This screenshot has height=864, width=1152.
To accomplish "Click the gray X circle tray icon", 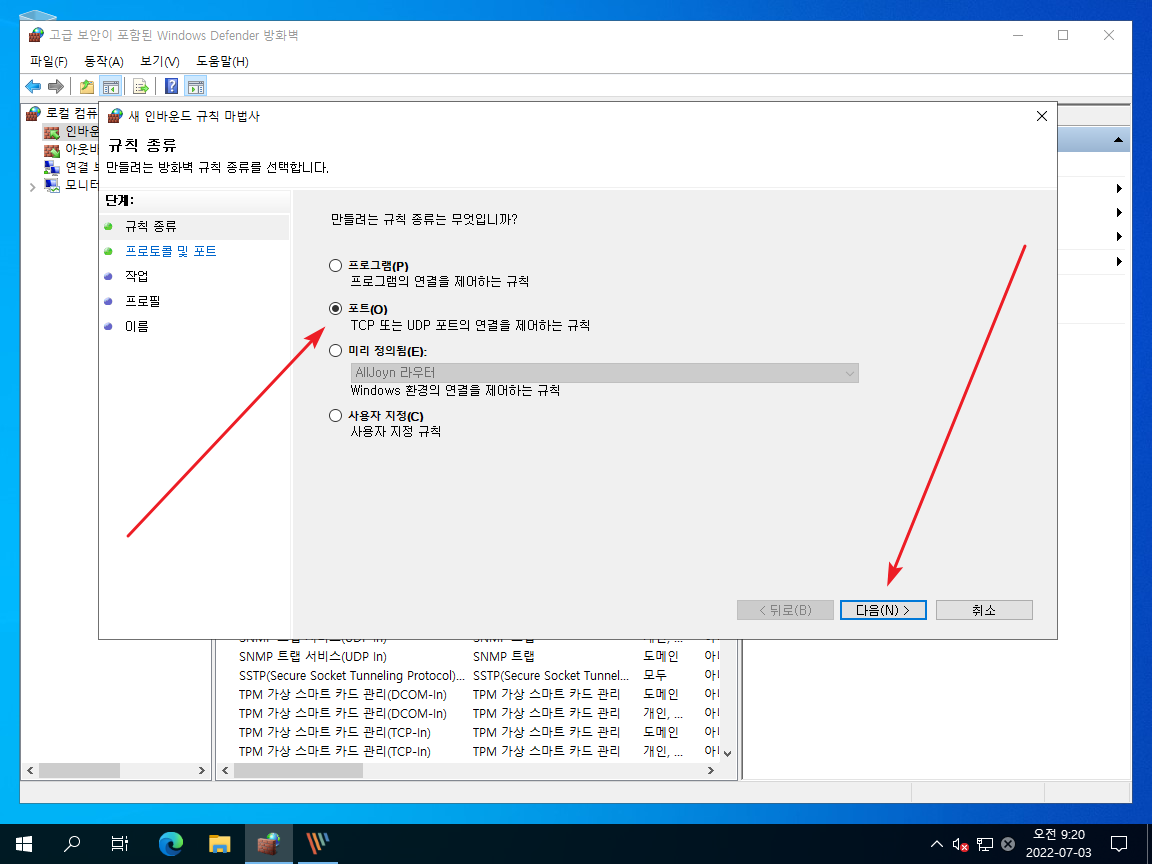I will coord(1008,845).
